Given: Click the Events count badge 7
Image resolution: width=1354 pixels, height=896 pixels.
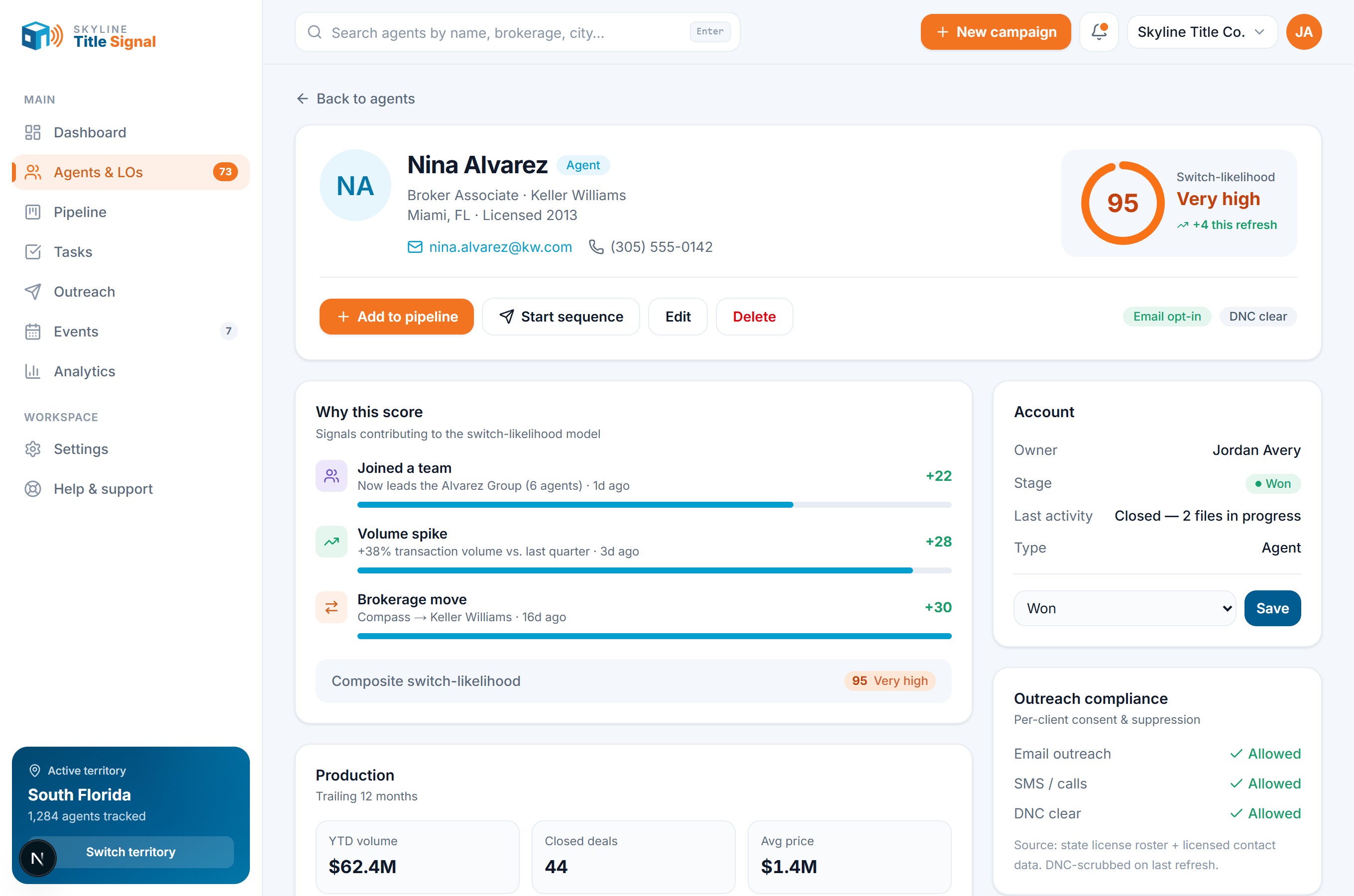Looking at the screenshot, I should [228, 331].
